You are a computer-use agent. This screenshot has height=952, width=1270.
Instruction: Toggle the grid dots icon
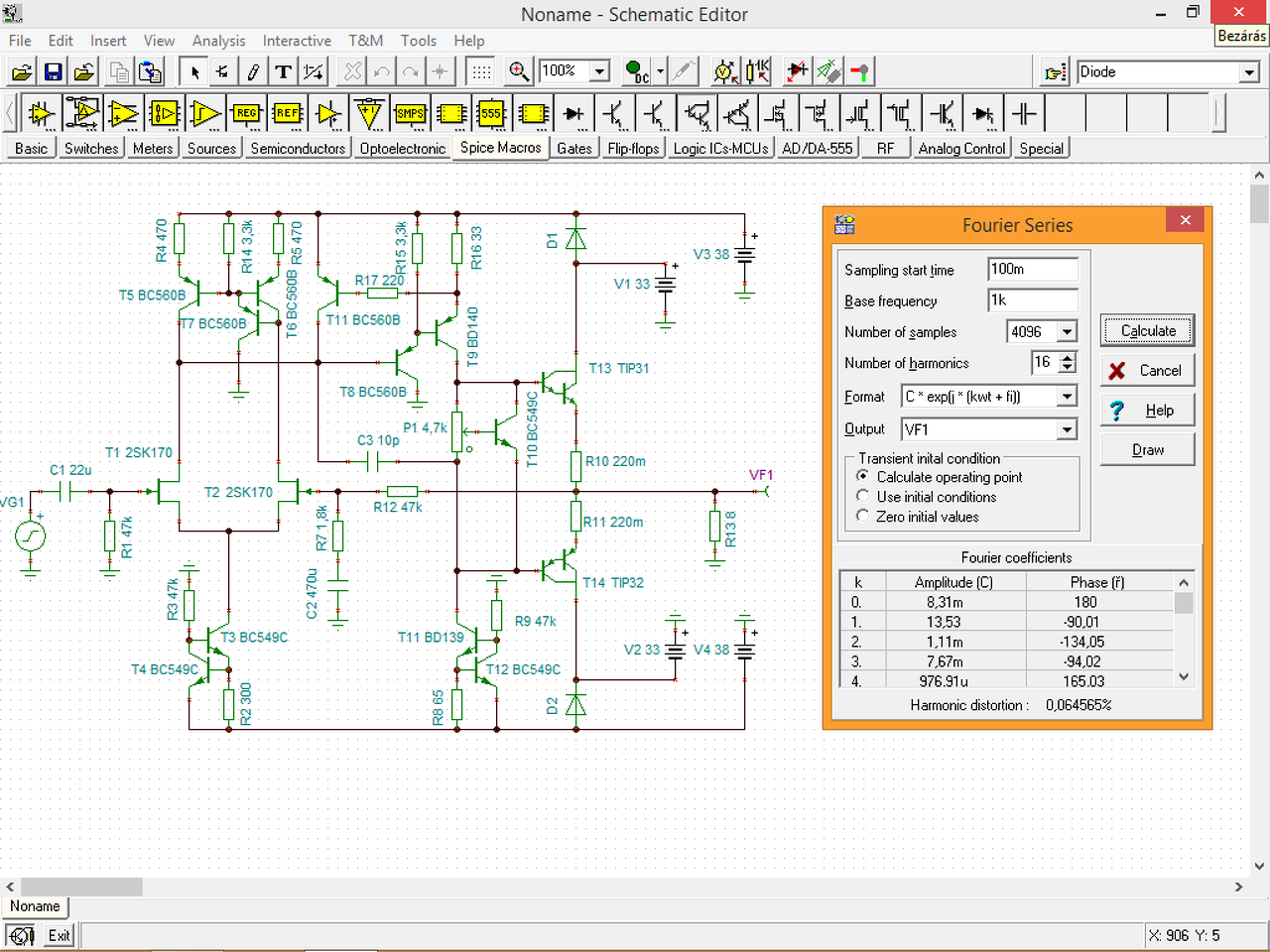[480, 71]
